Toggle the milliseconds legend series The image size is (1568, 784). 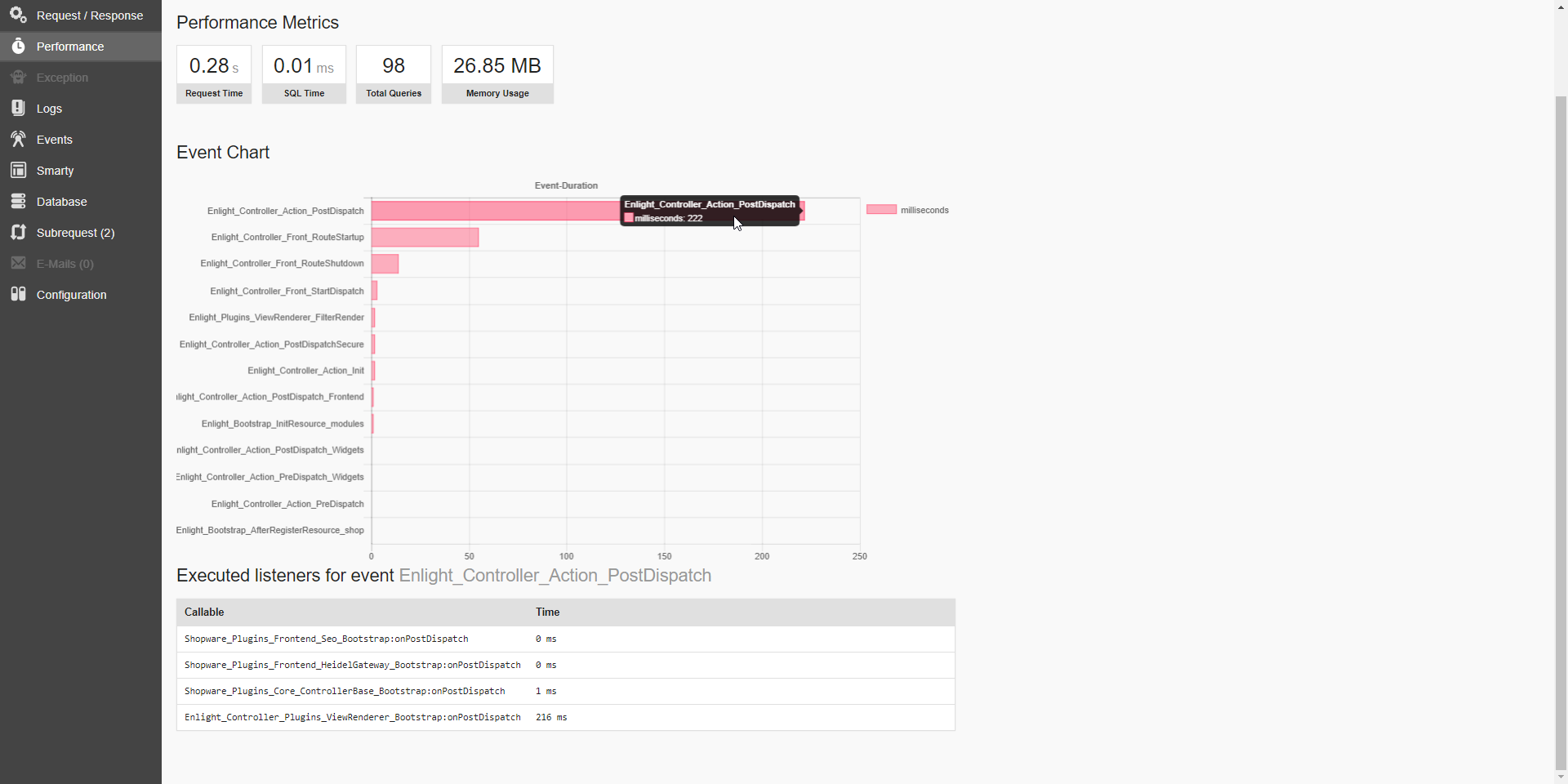tap(907, 210)
